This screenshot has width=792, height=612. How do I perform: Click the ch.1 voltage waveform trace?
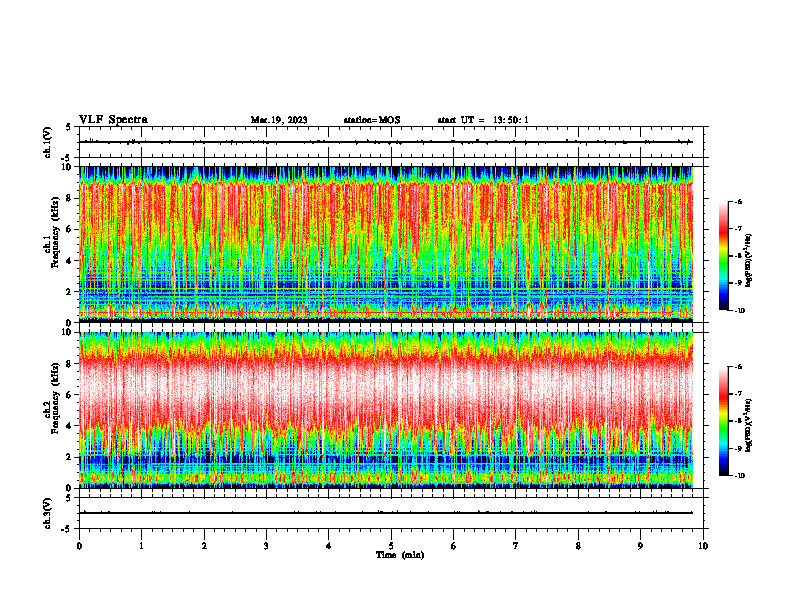(x=386, y=142)
